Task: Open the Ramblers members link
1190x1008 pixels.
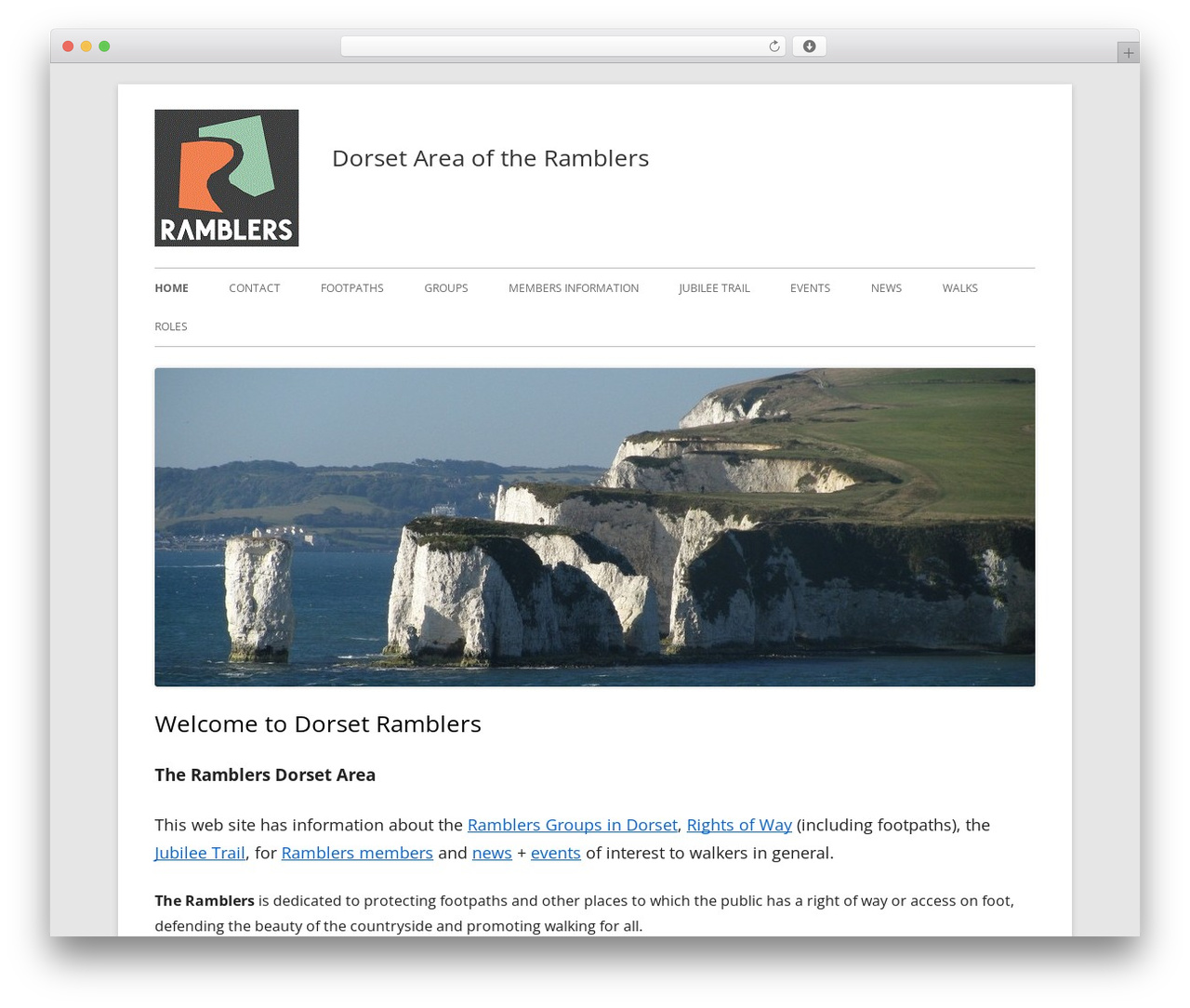Action: pos(357,853)
